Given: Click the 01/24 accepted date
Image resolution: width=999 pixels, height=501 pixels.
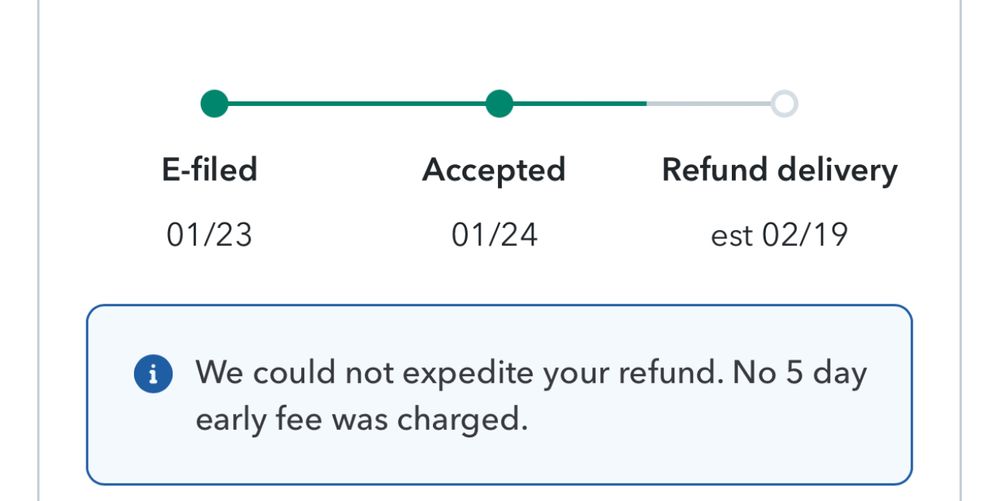Looking at the screenshot, I should pos(494,235).
